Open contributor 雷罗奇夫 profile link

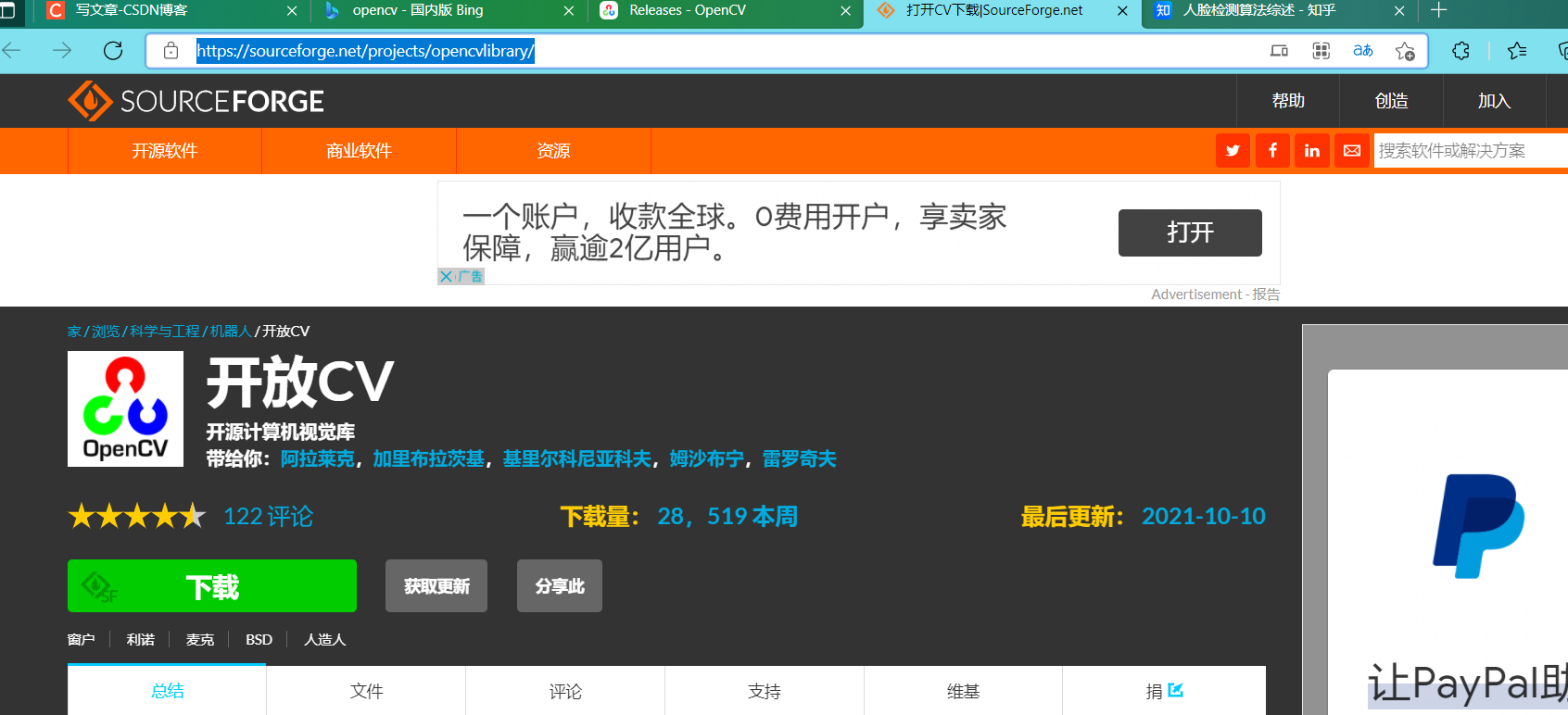799,459
